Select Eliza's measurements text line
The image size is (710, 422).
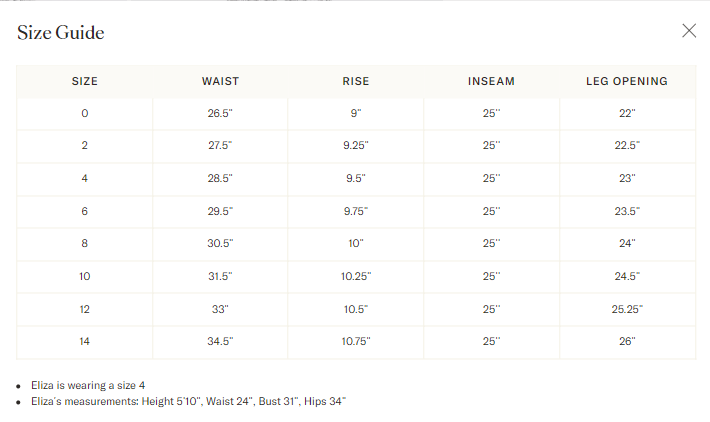click(188, 401)
